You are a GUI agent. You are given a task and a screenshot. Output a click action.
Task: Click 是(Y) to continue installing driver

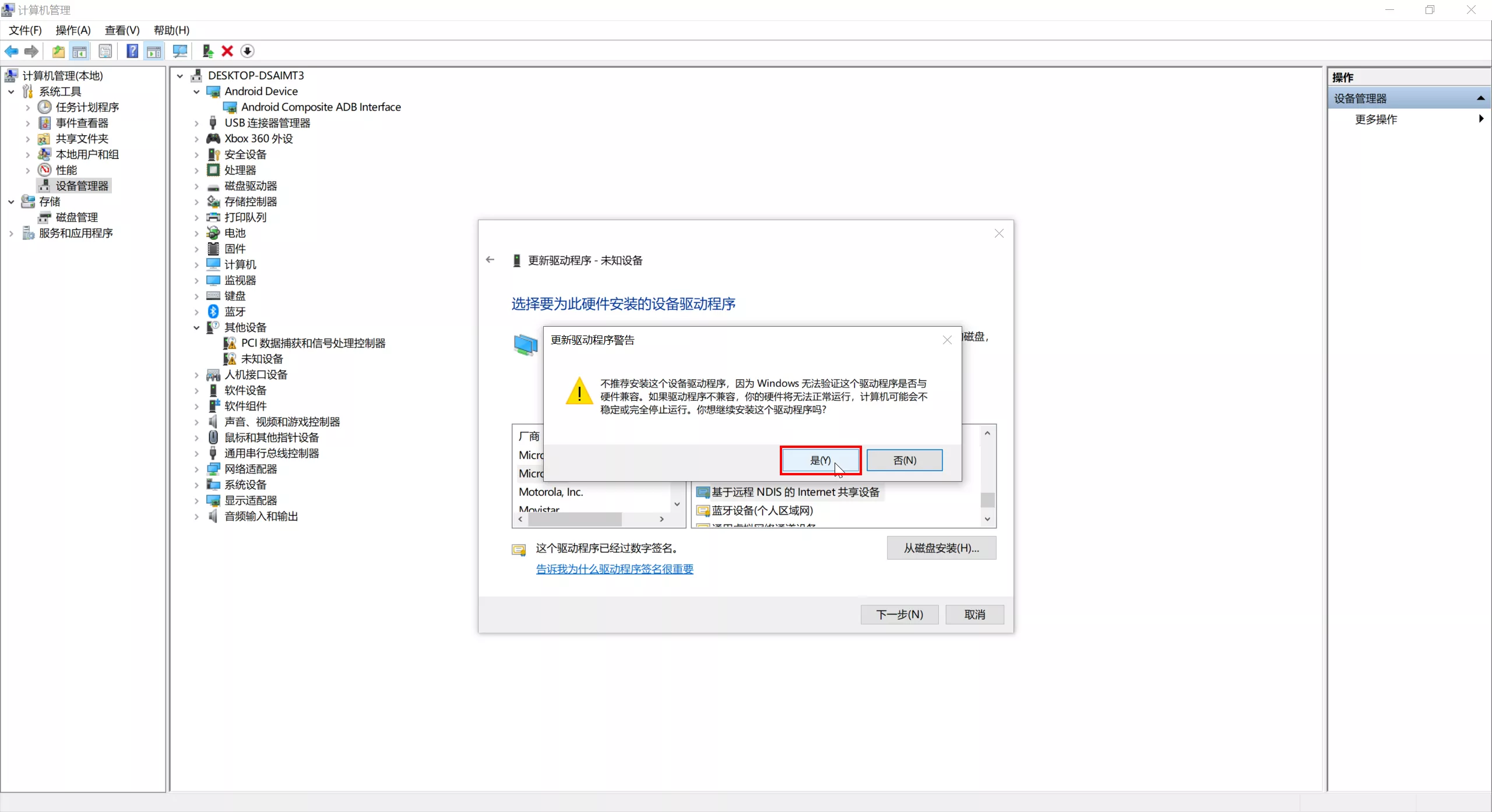click(820, 460)
